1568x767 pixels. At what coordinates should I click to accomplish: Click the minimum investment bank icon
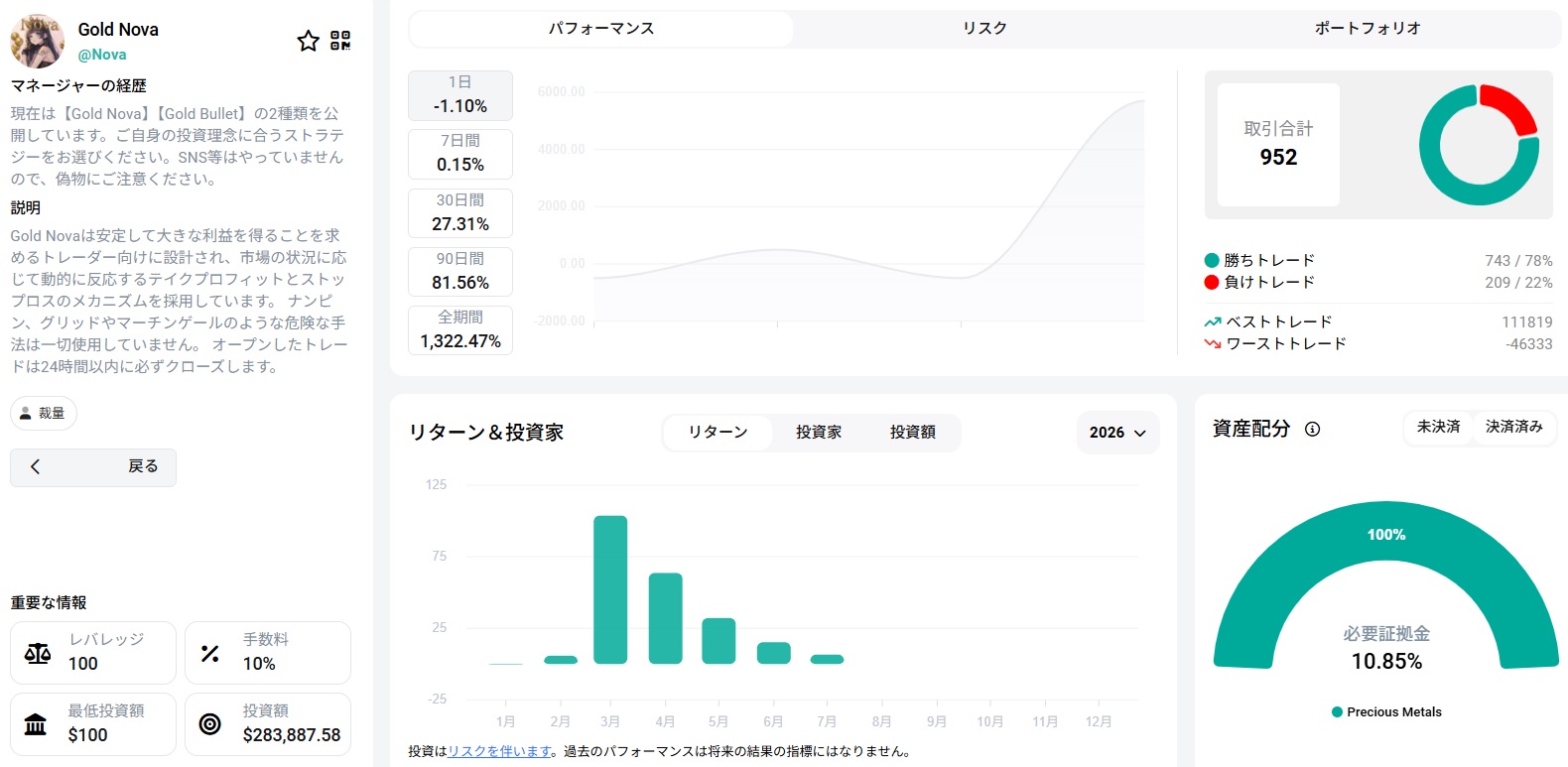36,724
